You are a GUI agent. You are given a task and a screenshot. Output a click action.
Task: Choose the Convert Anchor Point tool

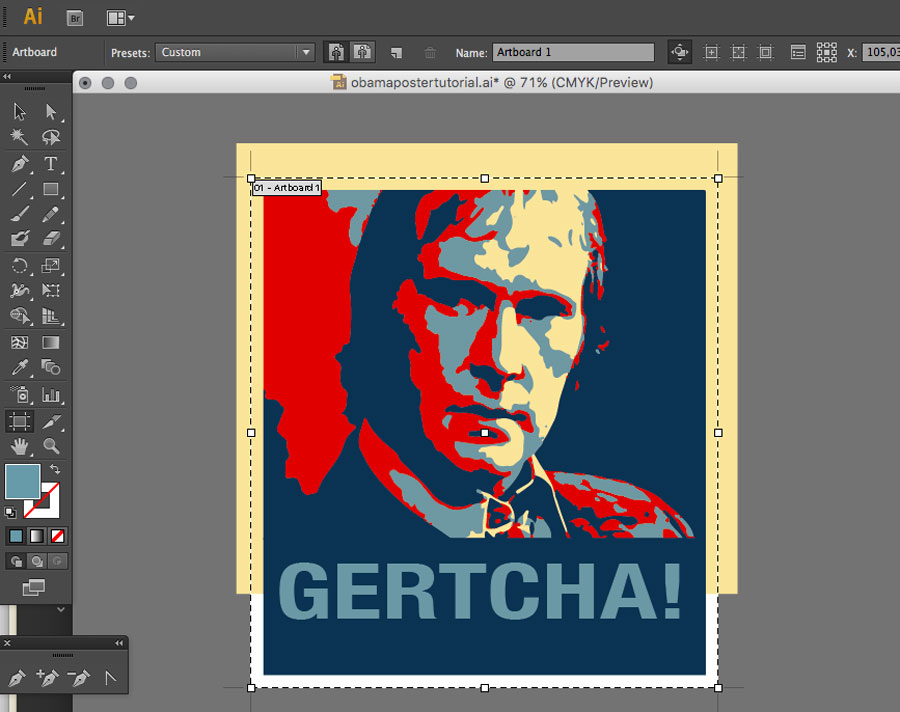110,678
